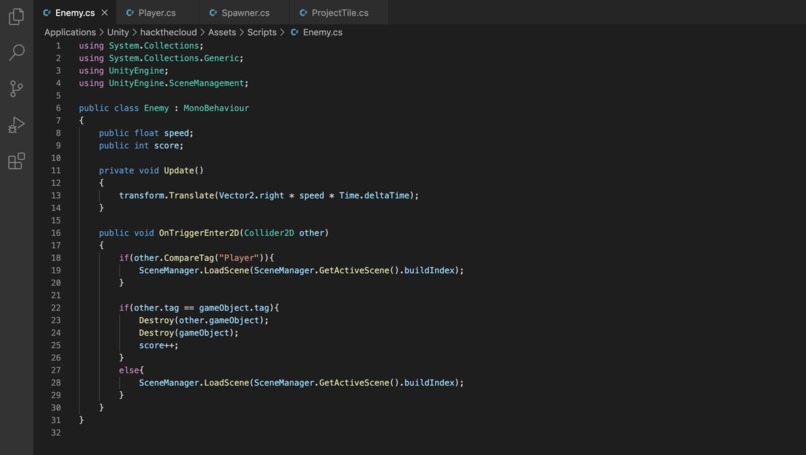Switch to the ProjectTile.cs tab
The image size is (806, 455).
pyautogui.click(x=340, y=12)
